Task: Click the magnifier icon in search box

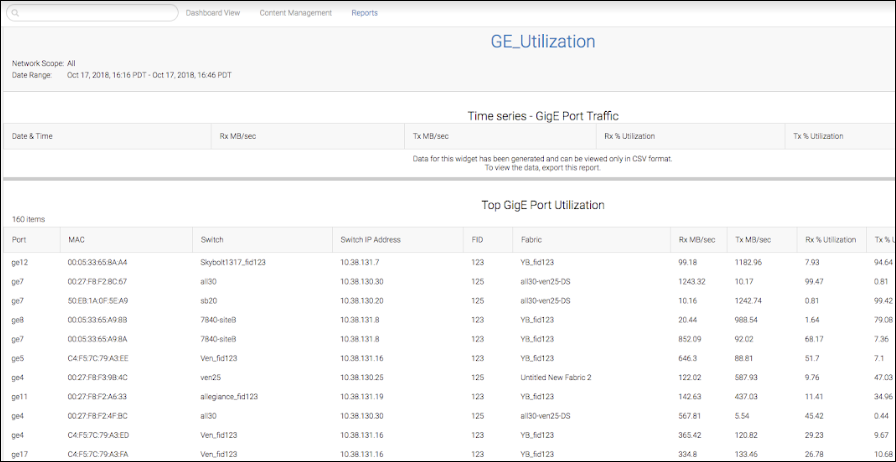Action: click(15, 14)
